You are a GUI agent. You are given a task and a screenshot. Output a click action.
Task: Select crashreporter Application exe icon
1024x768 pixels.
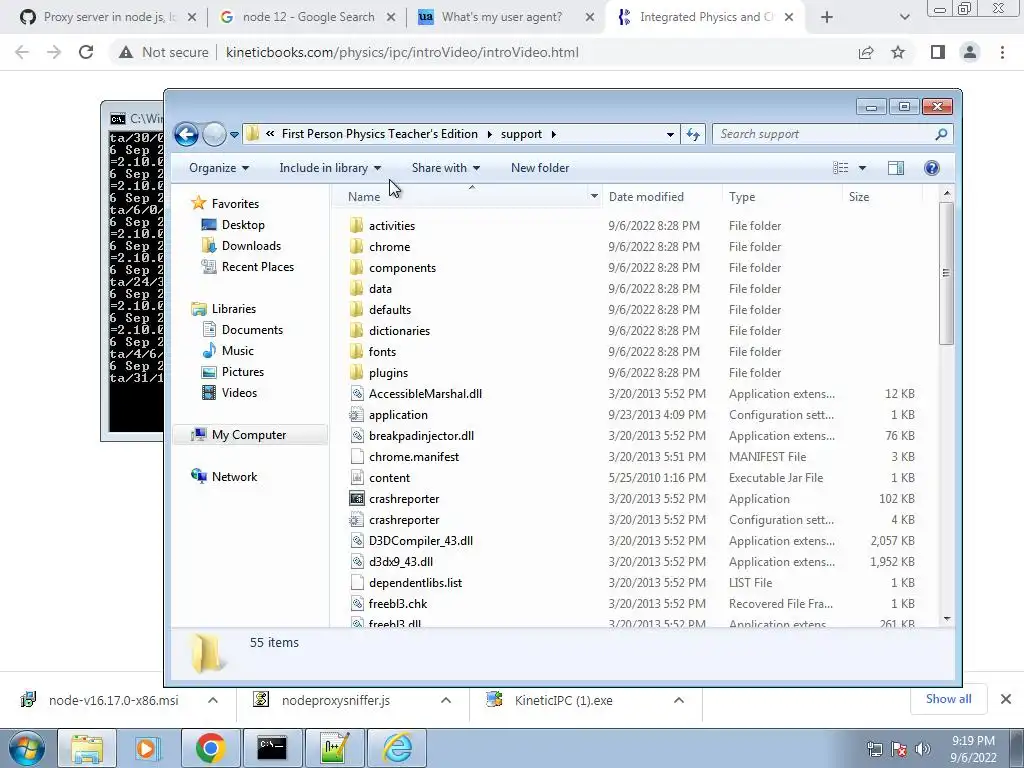[x=357, y=499]
